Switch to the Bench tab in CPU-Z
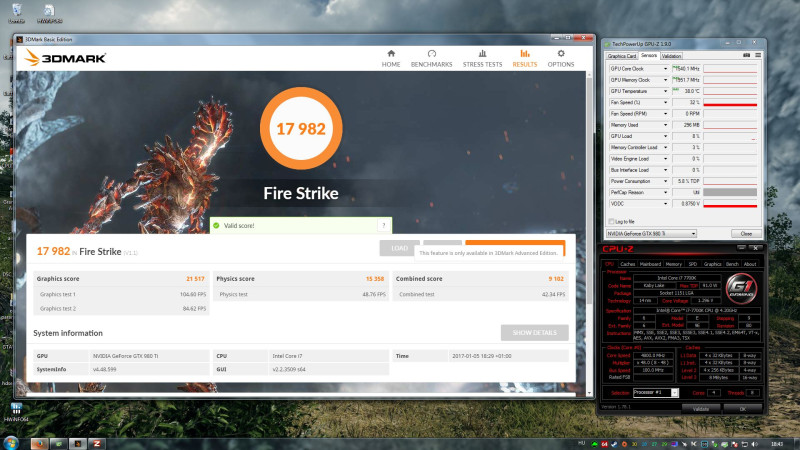Viewport: 800px width, 450px height. tap(732, 264)
